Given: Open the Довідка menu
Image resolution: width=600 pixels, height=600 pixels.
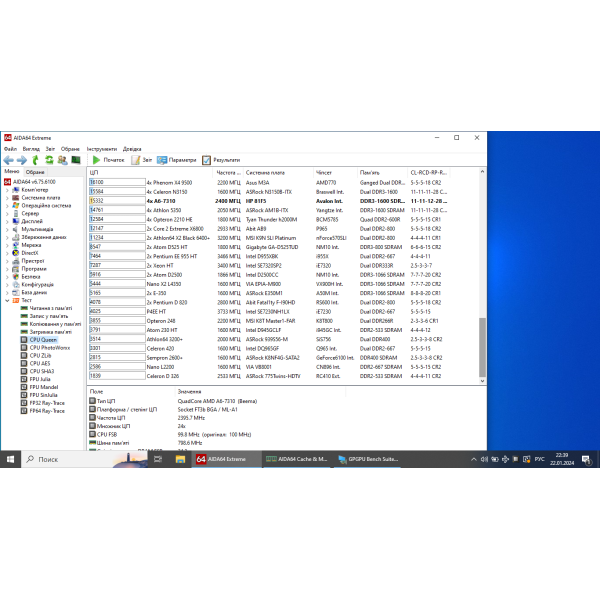Looking at the screenshot, I should point(132,149).
